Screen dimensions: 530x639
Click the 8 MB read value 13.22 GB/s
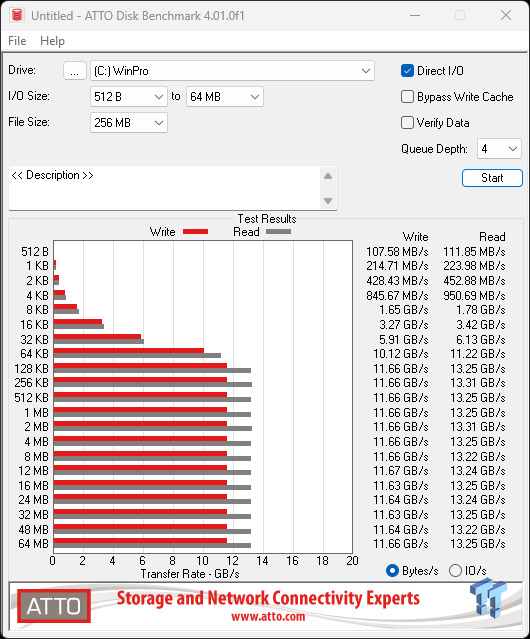[477, 456]
